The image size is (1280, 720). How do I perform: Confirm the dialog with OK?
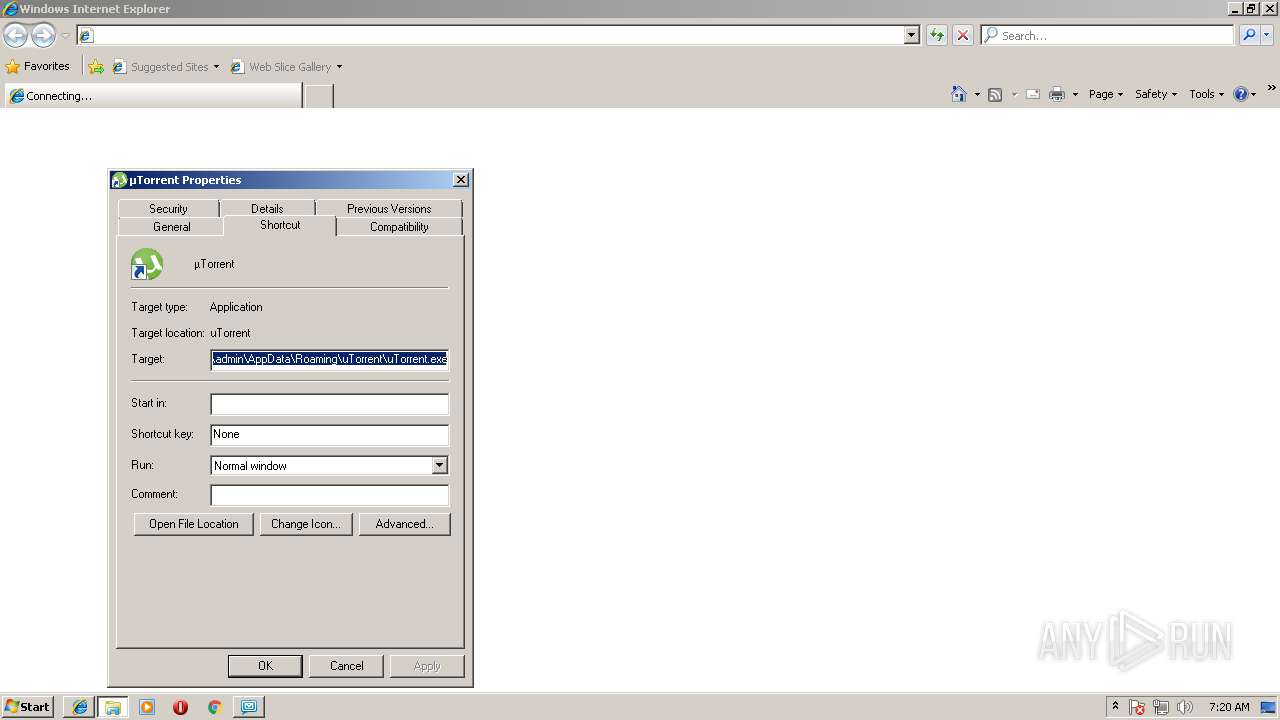265,666
